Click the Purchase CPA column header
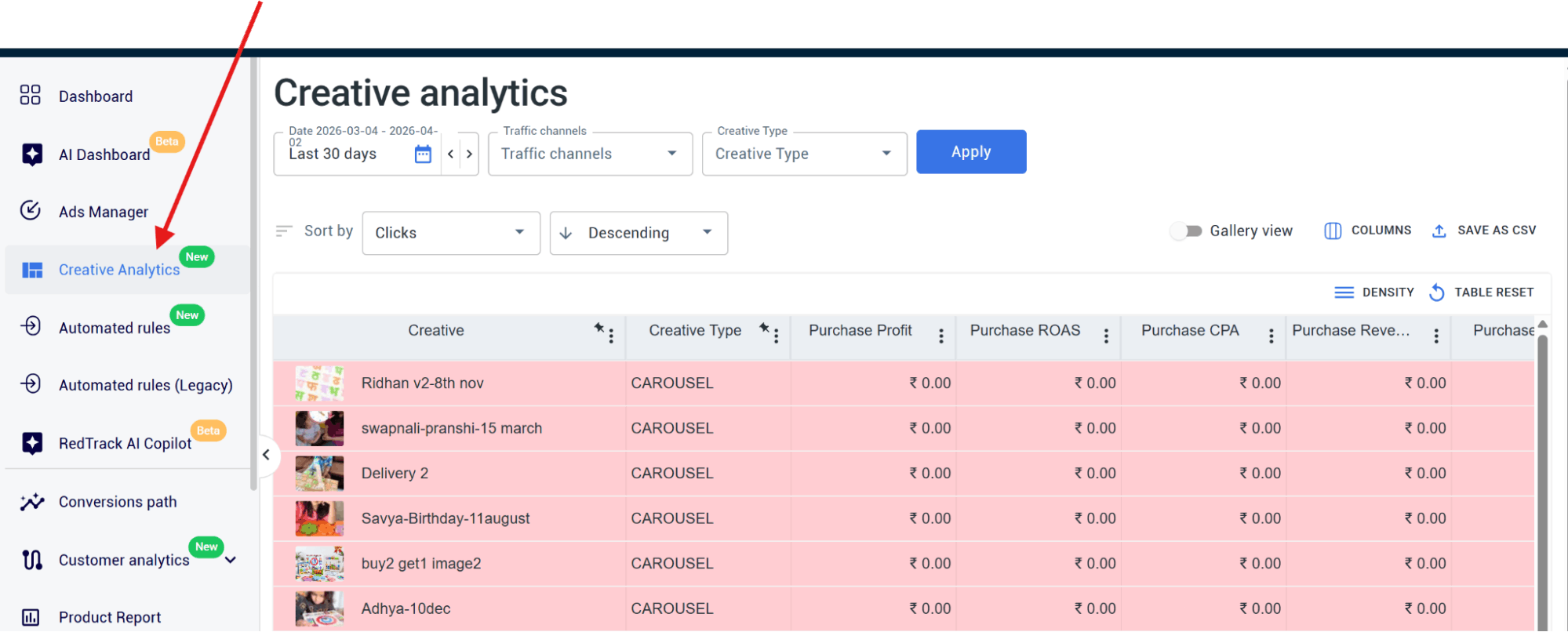Image resolution: width=1568 pixels, height=632 pixels. pyautogui.click(x=1190, y=330)
